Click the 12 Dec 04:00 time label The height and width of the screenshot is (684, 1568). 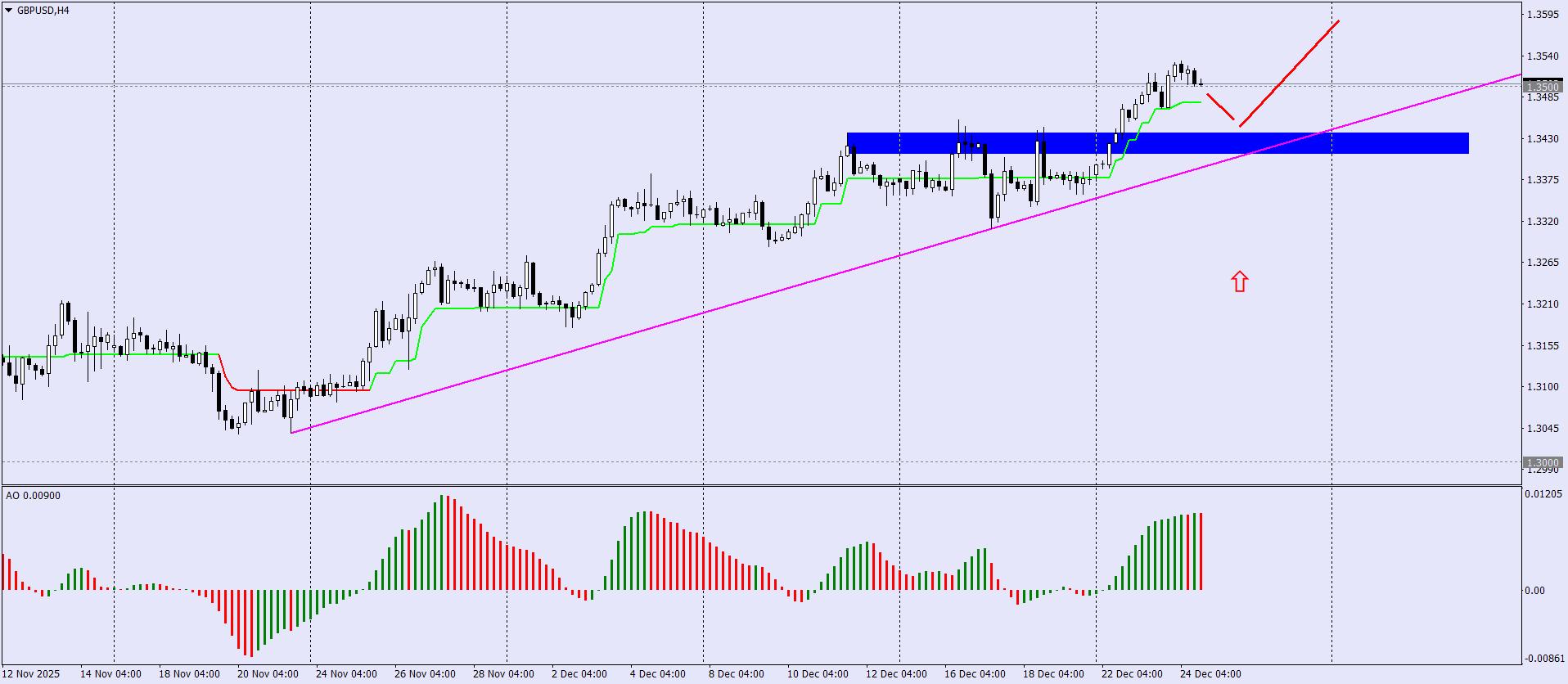pos(896,674)
